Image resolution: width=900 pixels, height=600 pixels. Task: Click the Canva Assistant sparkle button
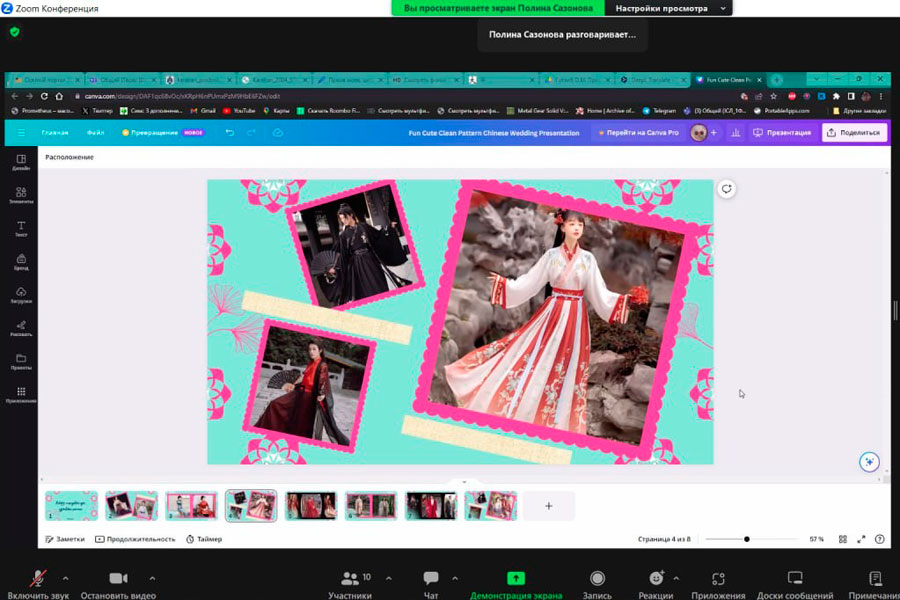coord(869,461)
